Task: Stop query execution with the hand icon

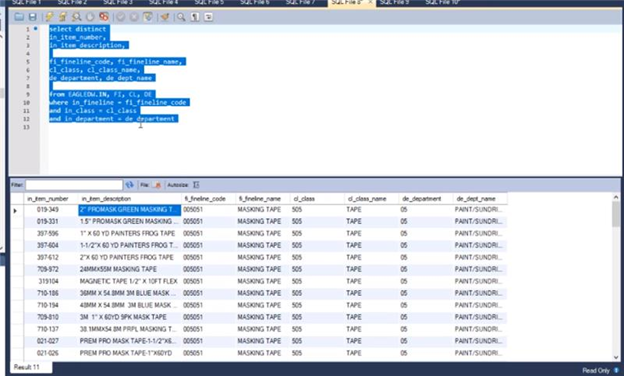Action: pyautogui.click(x=90, y=17)
